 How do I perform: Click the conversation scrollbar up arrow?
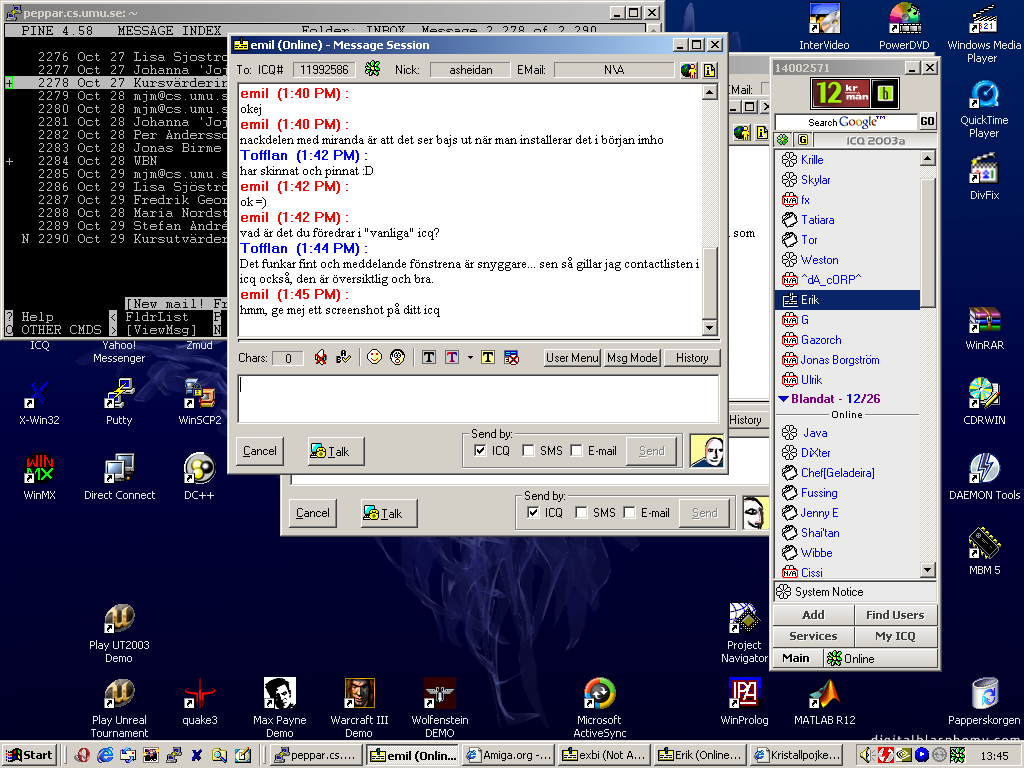click(710, 92)
